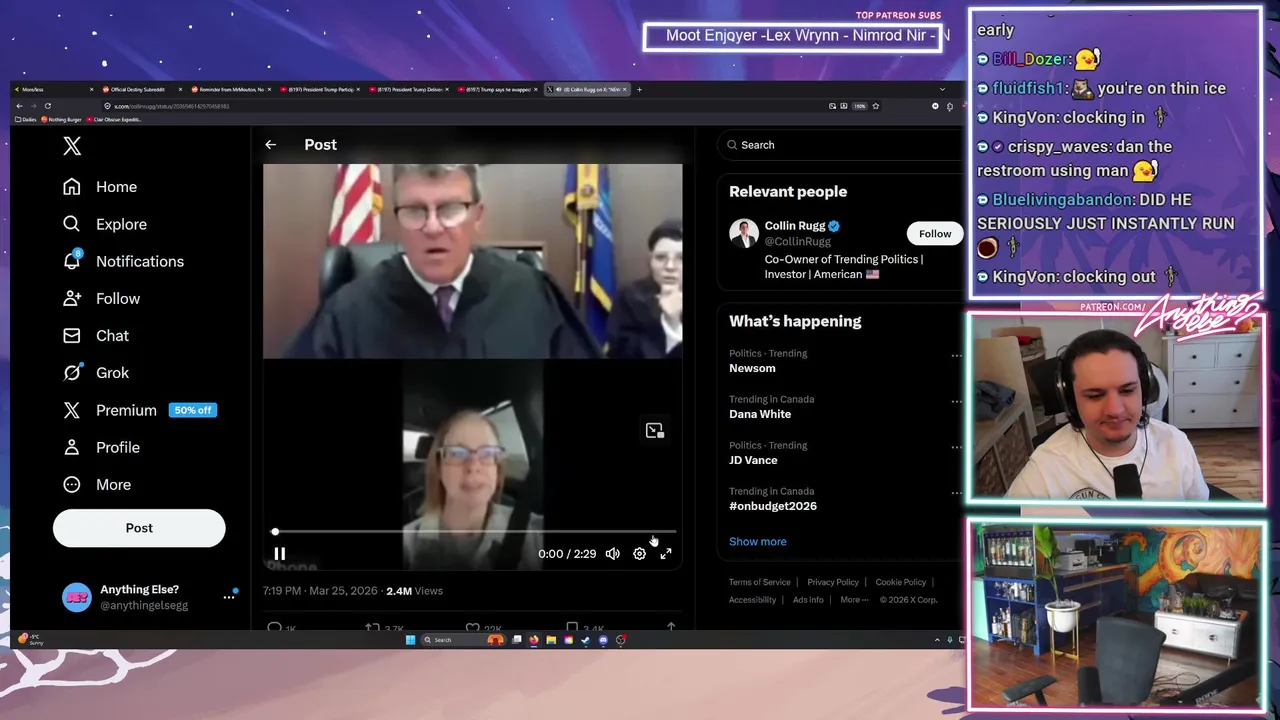The height and width of the screenshot is (720, 1280).
Task: Open Notifications in the sidebar
Action: coord(123,261)
